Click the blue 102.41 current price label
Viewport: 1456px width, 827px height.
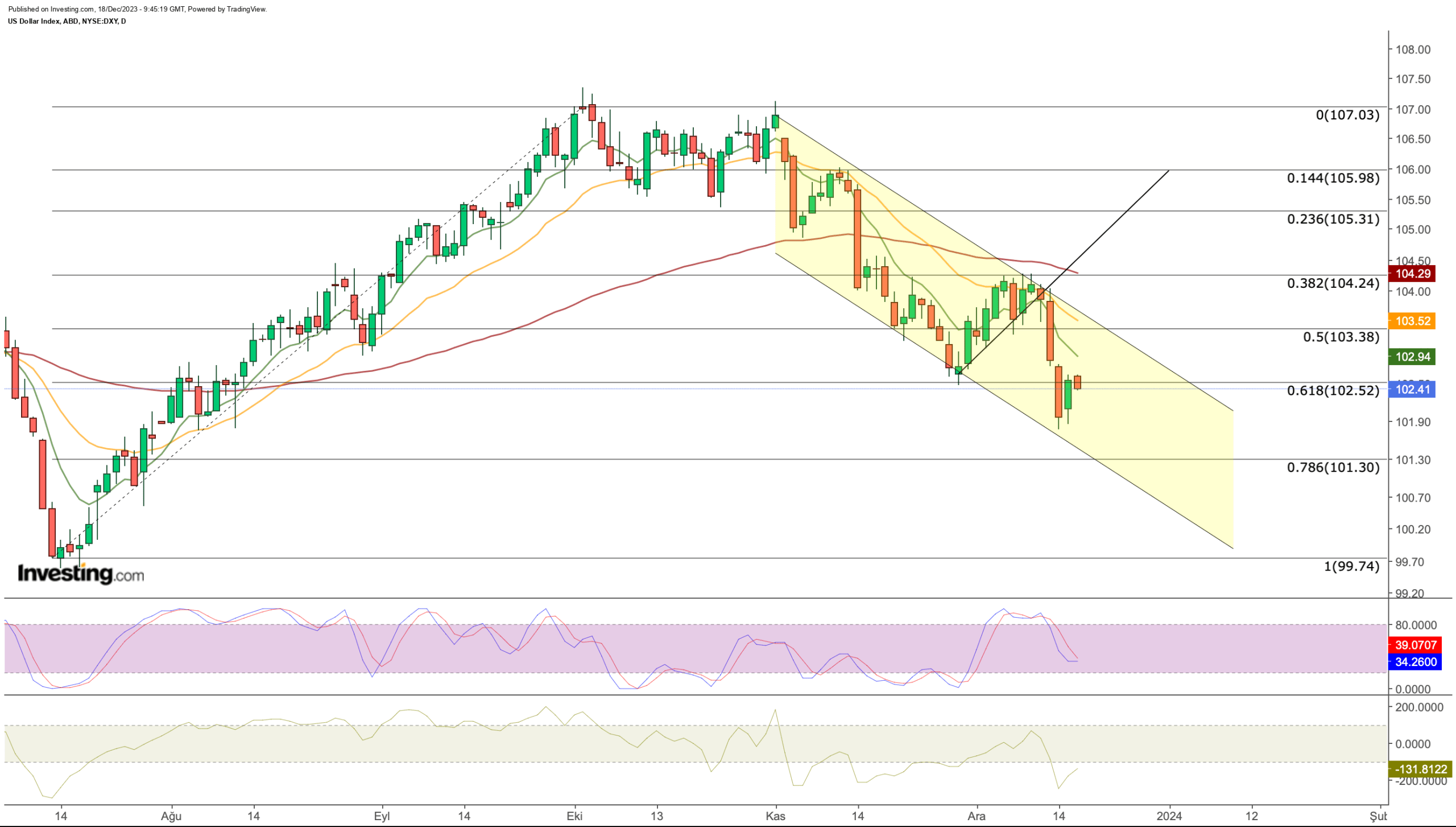pyautogui.click(x=1412, y=389)
